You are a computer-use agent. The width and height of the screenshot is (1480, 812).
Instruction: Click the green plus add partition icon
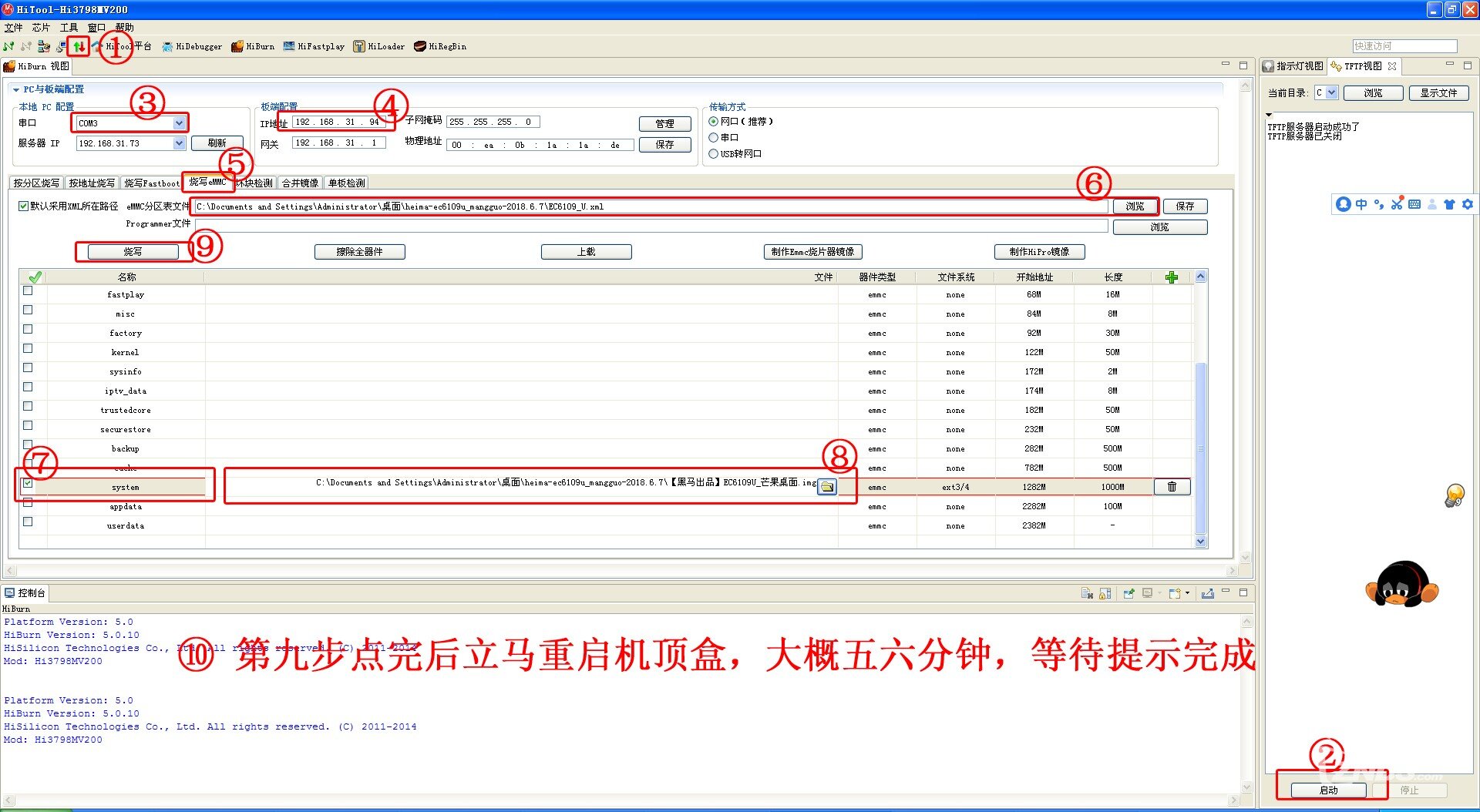pyautogui.click(x=1172, y=277)
